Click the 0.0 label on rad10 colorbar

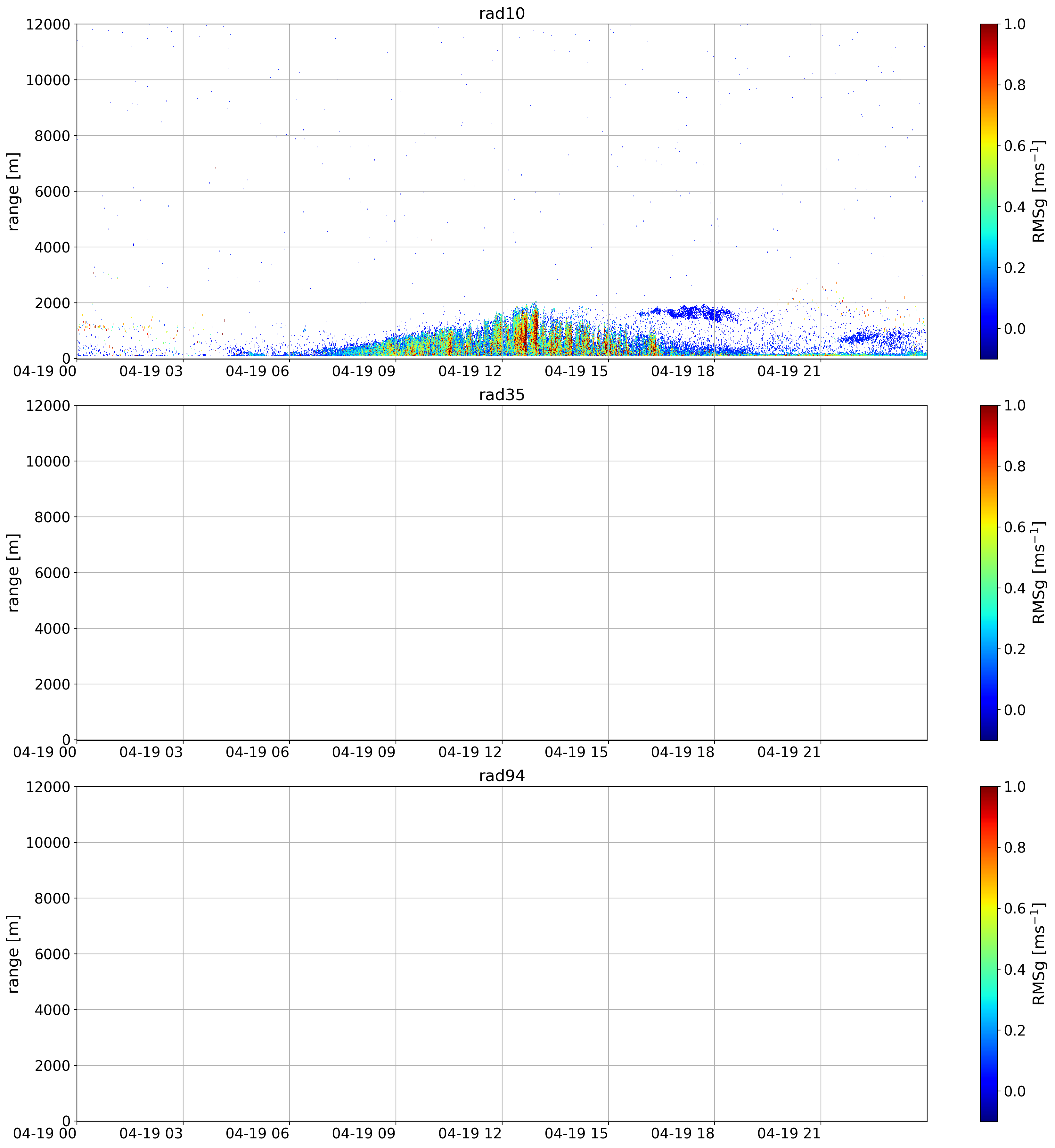click(1015, 328)
